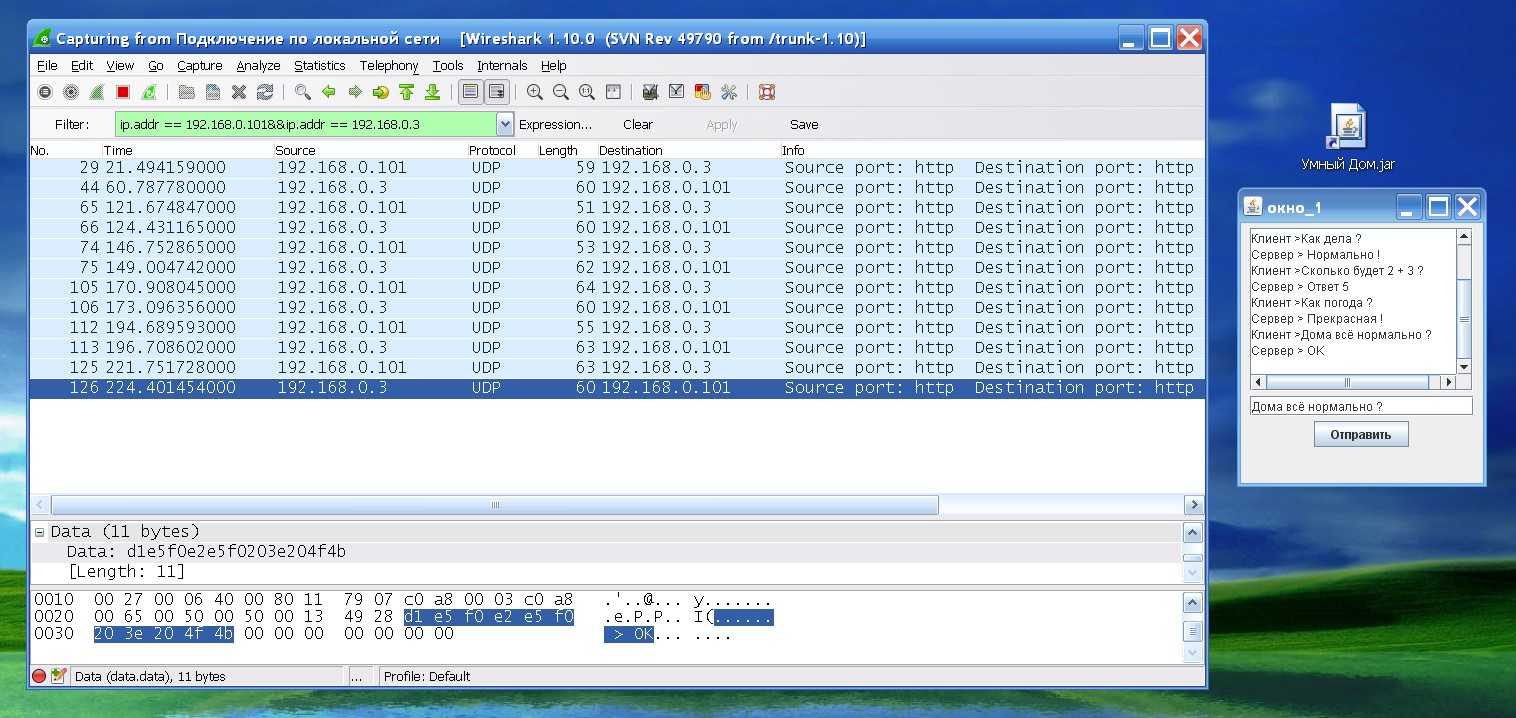Open the Help lifebuoy icon
This screenshot has height=718, width=1516.
[x=767, y=92]
